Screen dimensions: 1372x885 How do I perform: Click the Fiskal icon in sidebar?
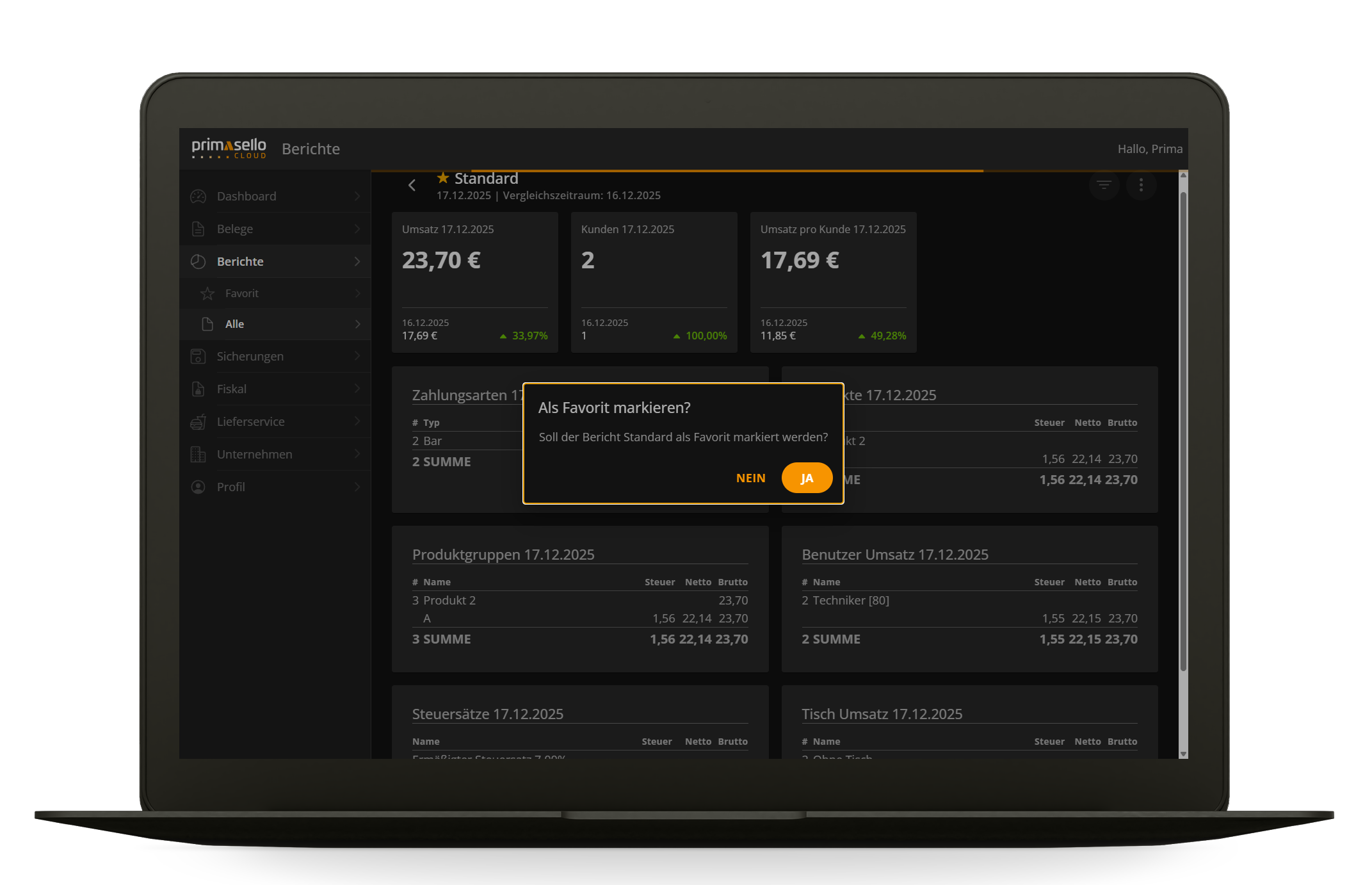[198, 389]
